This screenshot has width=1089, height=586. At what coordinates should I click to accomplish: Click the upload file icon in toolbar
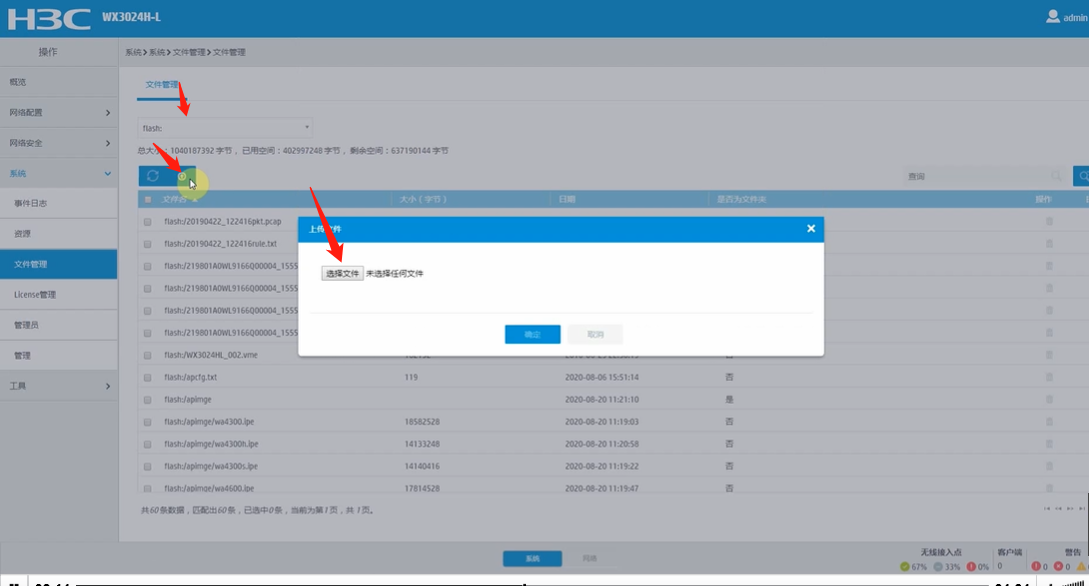coord(182,175)
